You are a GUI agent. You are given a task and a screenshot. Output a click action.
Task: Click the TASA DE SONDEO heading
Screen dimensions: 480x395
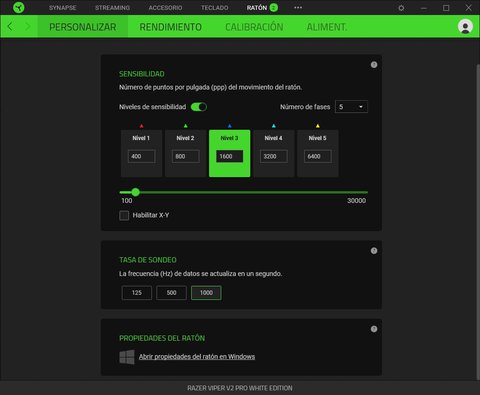pos(148,260)
